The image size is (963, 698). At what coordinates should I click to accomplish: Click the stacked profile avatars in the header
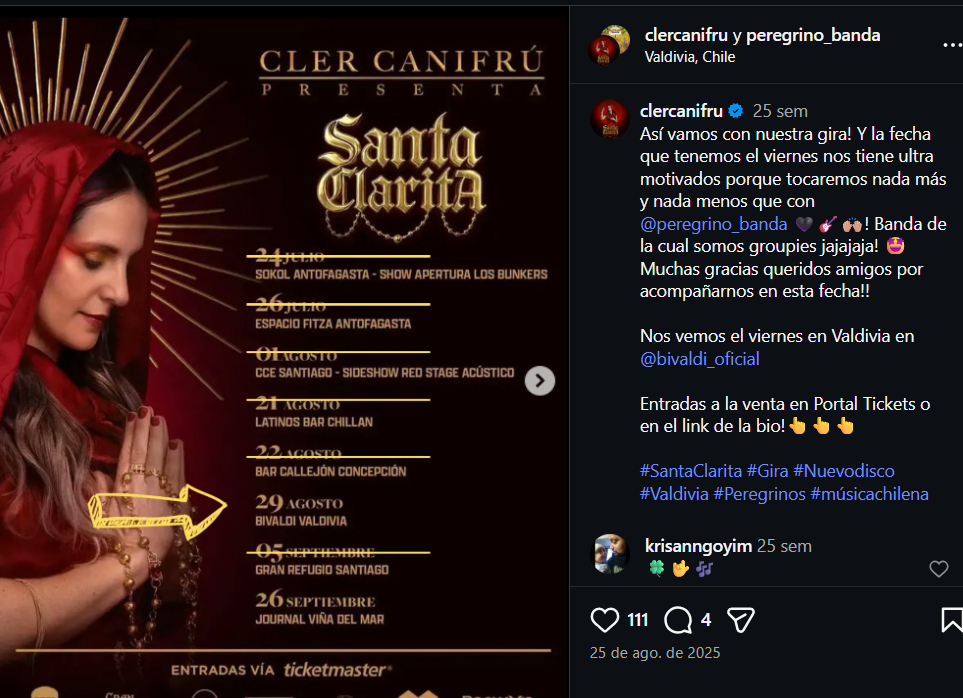click(609, 45)
